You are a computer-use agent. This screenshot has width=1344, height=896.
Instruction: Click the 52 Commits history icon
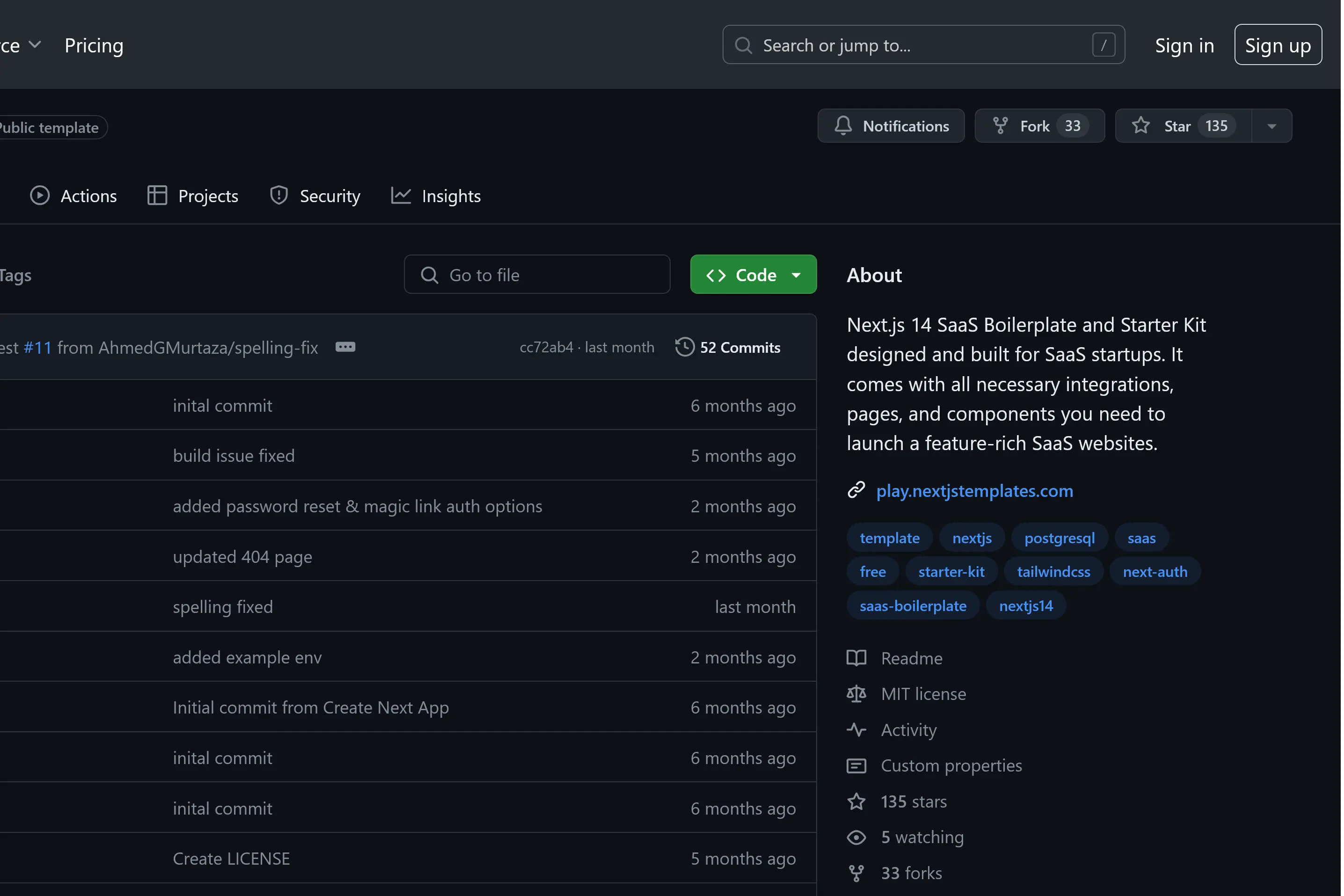pos(684,348)
